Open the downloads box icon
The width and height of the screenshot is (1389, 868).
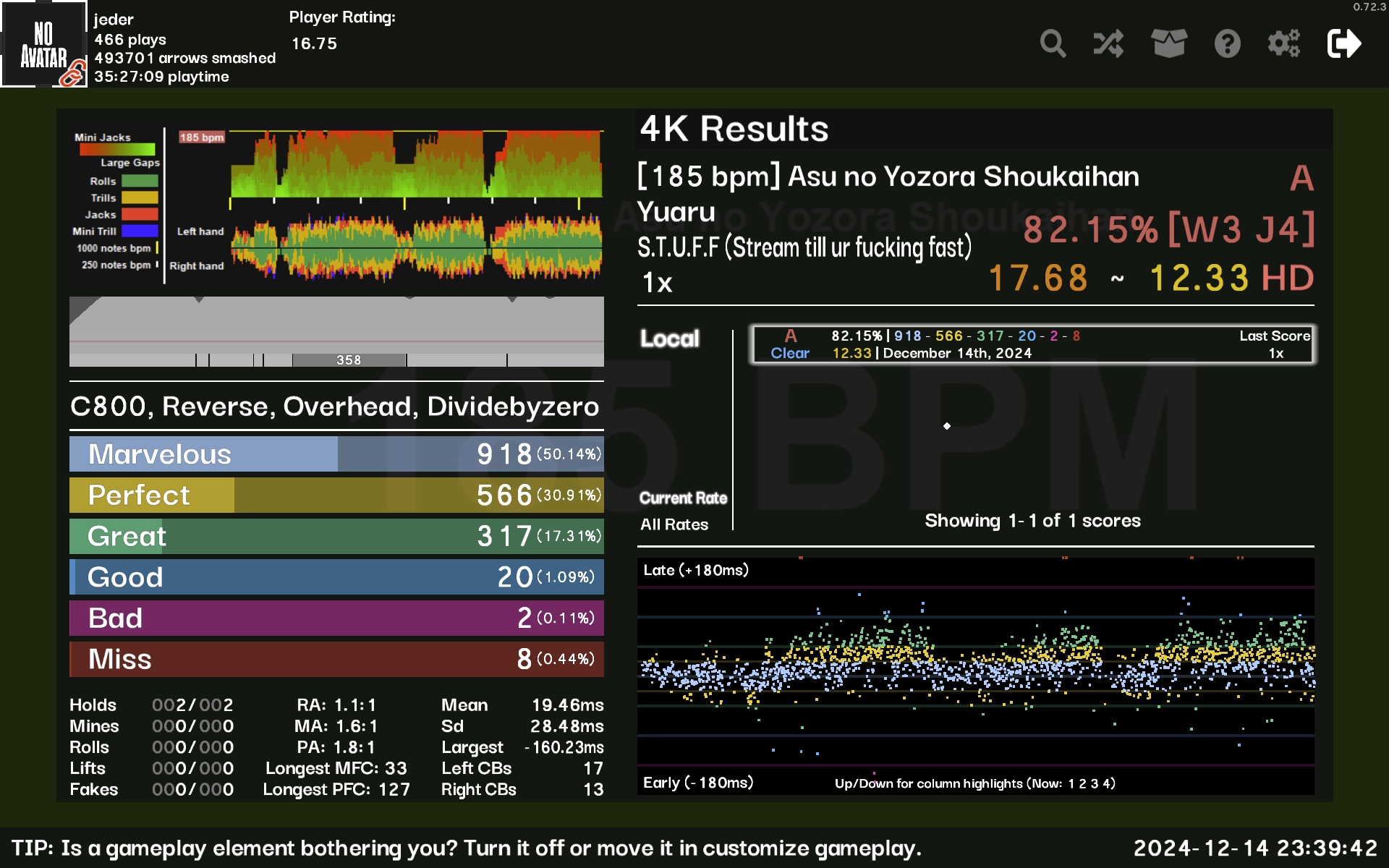(x=1168, y=44)
